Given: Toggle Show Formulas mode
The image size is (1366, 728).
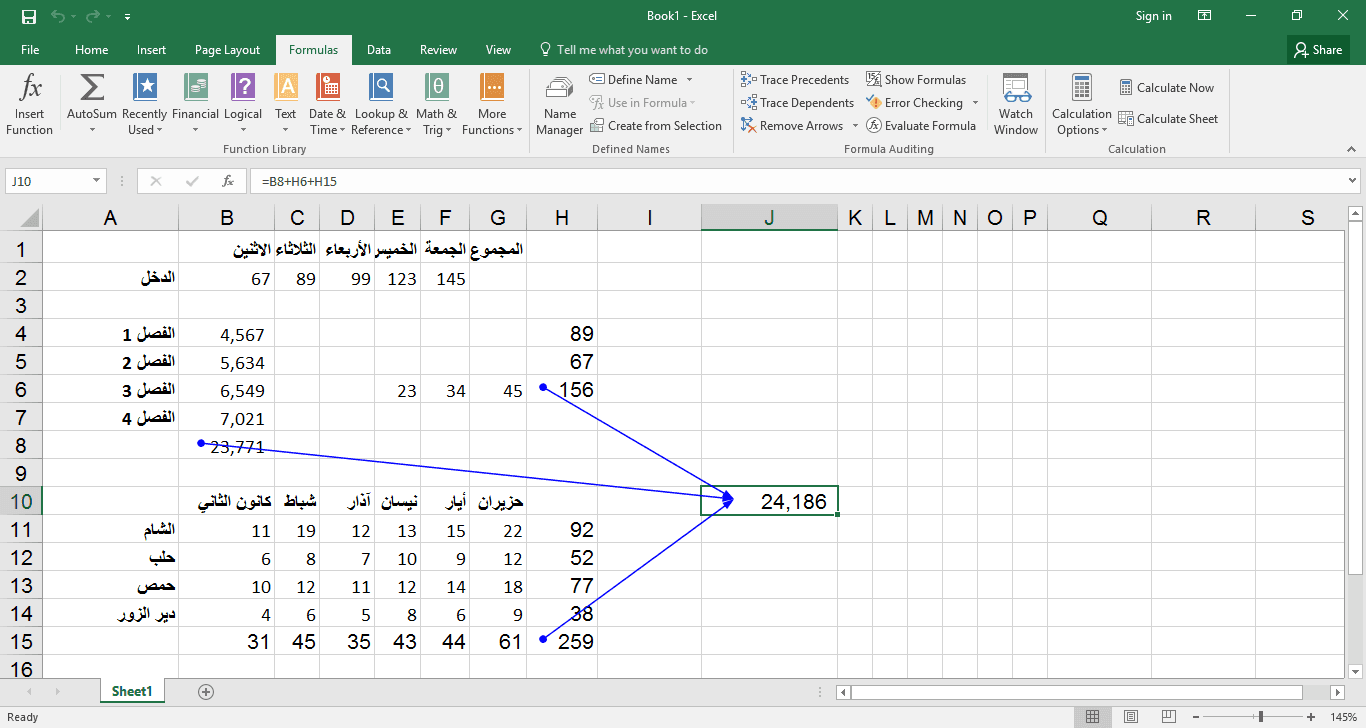Looking at the screenshot, I should pyautogui.click(x=916, y=80).
